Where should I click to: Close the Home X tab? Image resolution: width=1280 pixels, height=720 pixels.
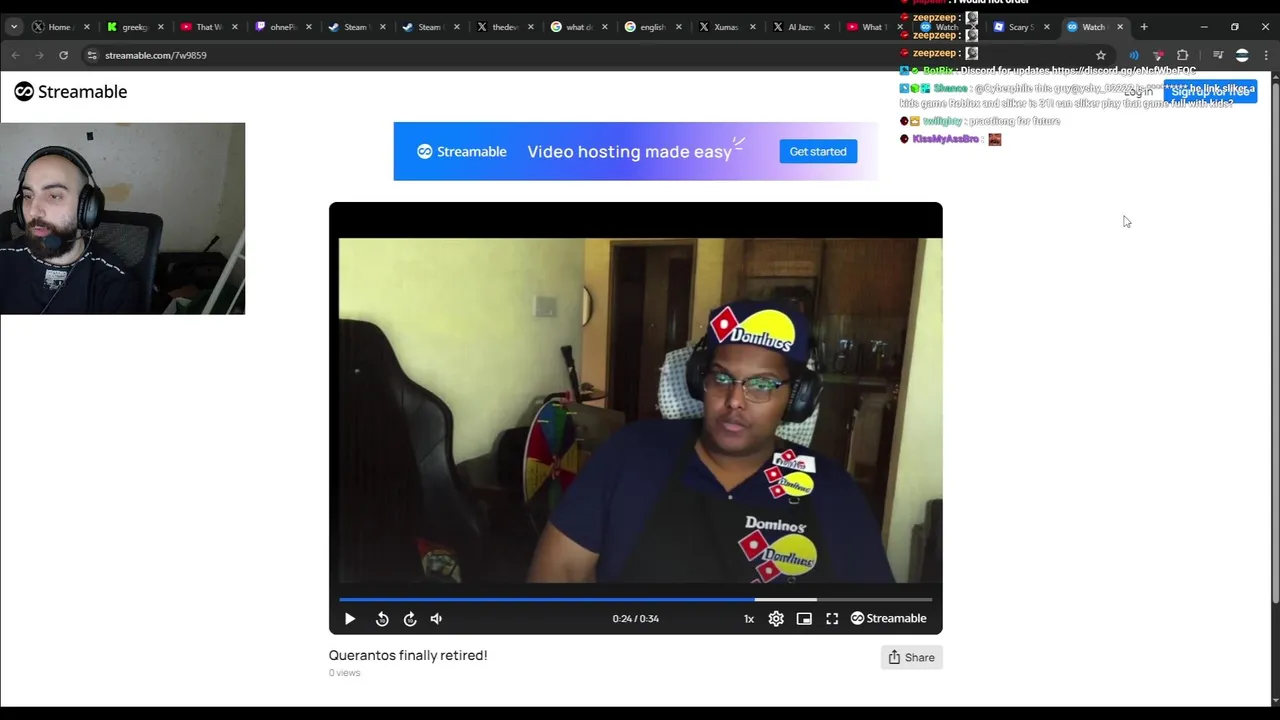(87, 27)
